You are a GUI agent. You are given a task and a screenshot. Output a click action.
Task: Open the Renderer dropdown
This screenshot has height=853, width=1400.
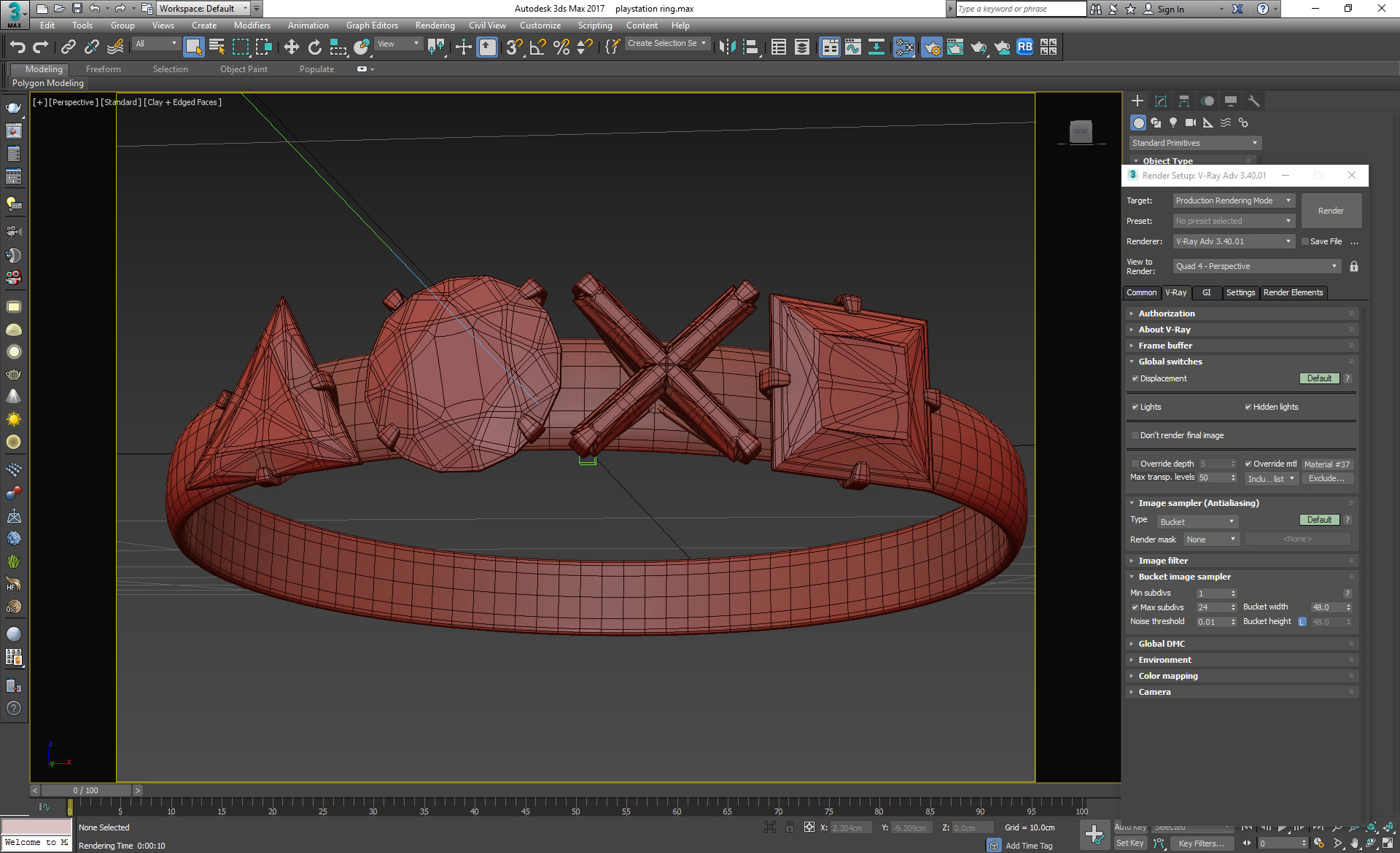[x=1234, y=241]
